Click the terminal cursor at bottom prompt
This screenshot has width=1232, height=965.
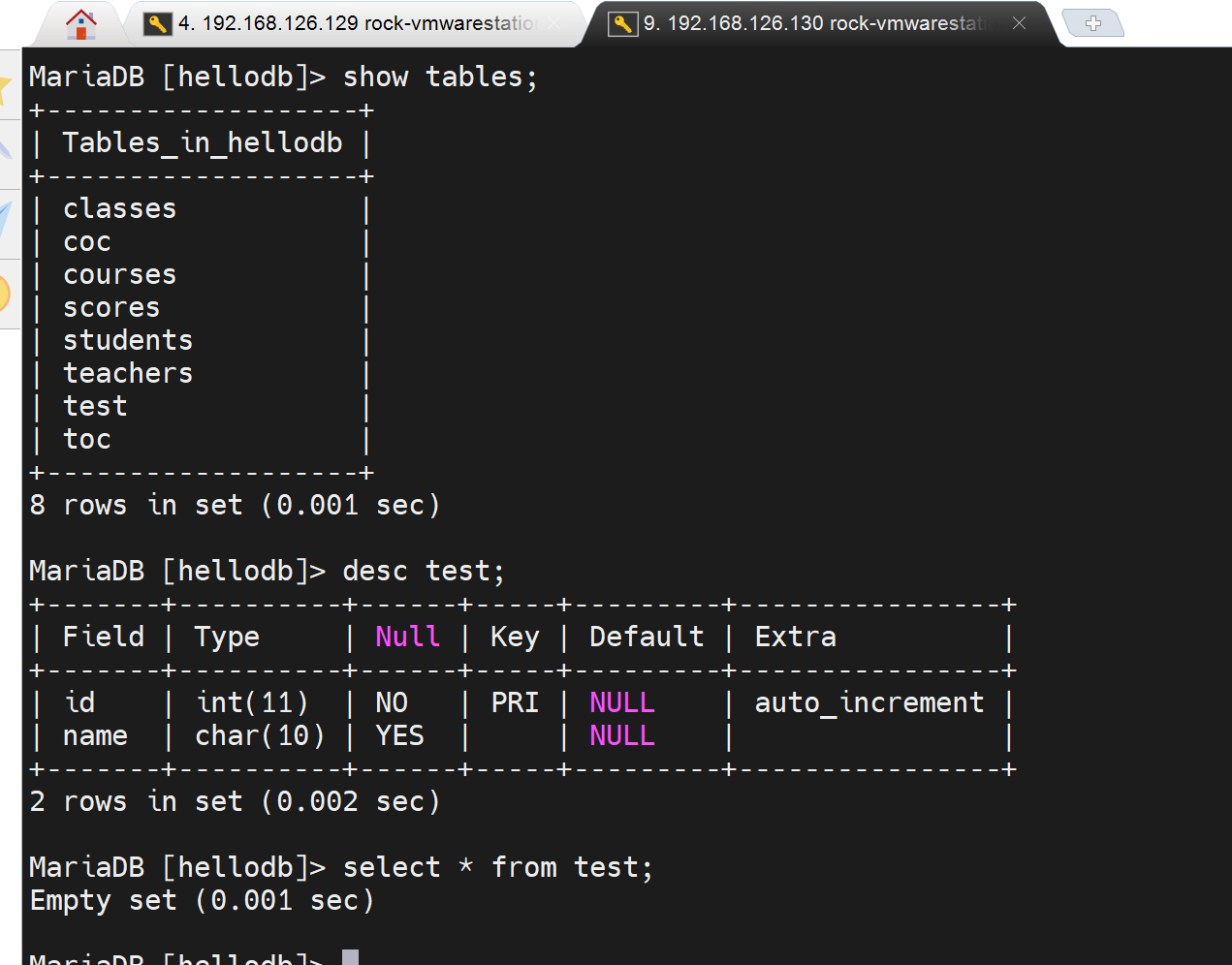[350, 958]
